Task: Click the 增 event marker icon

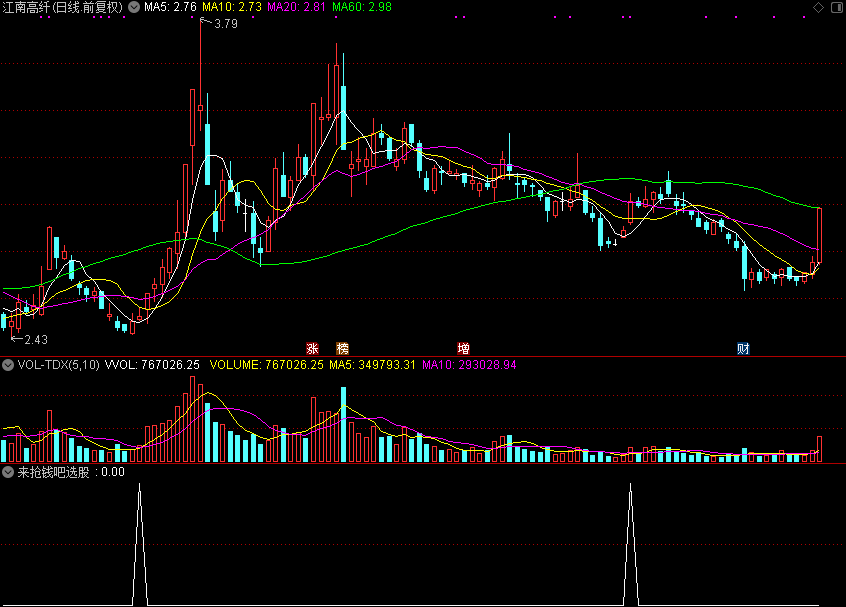Action: [464, 348]
